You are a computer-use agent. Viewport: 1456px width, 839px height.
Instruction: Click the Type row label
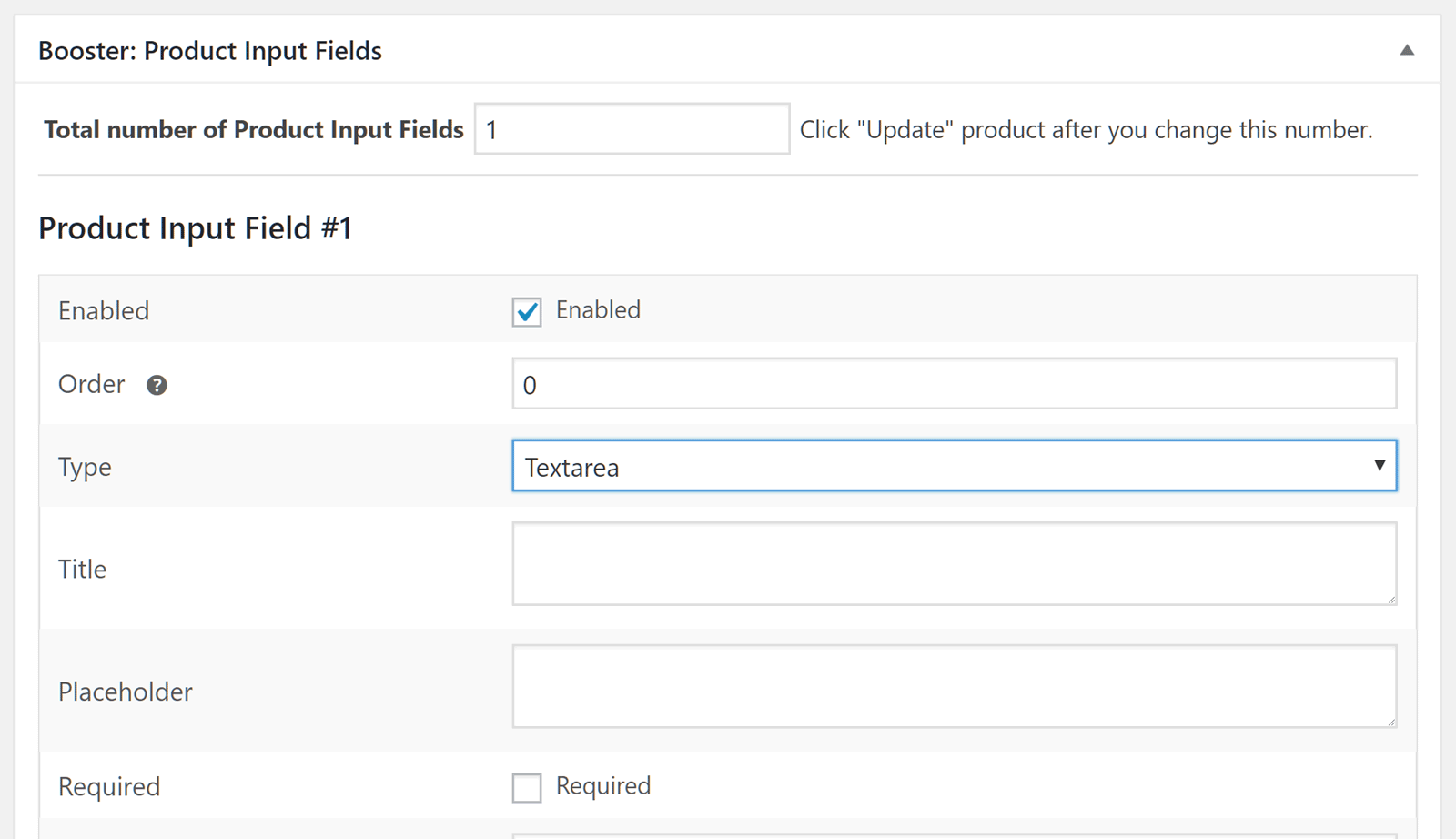point(85,467)
